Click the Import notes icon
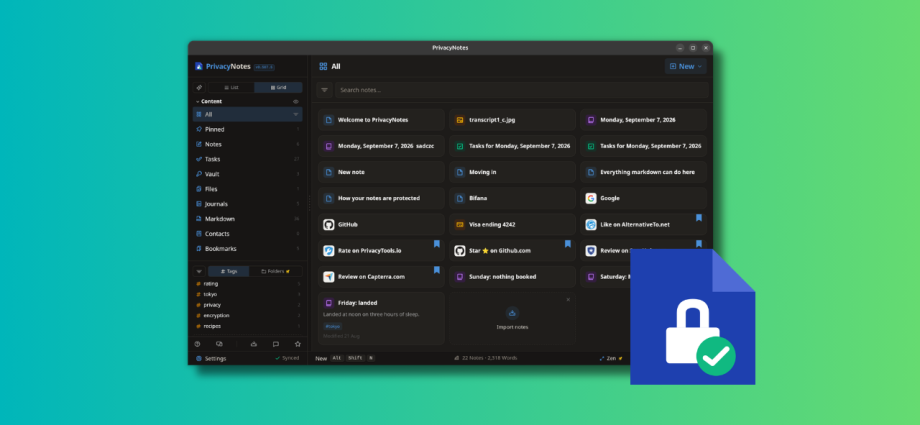 pos(512,313)
